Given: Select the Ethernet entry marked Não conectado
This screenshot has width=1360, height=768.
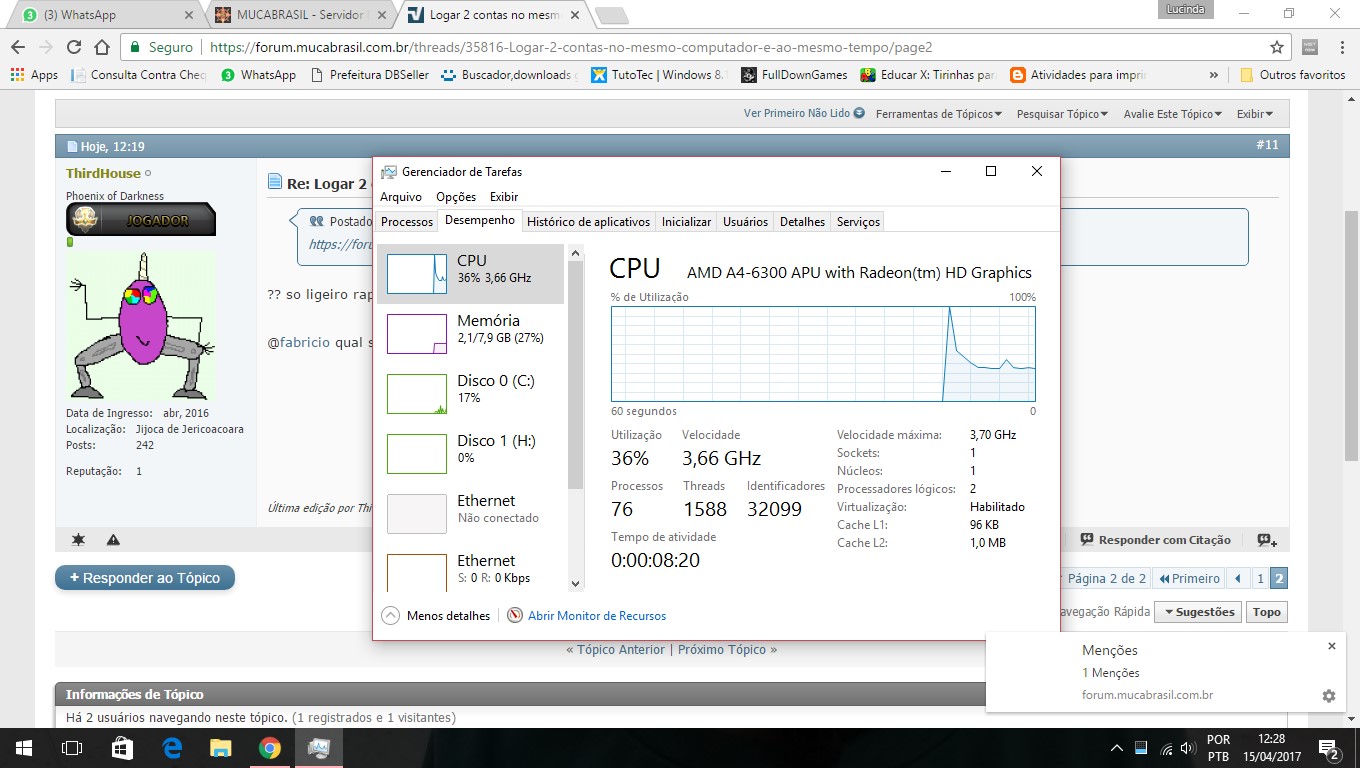Looking at the screenshot, I should (x=471, y=513).
